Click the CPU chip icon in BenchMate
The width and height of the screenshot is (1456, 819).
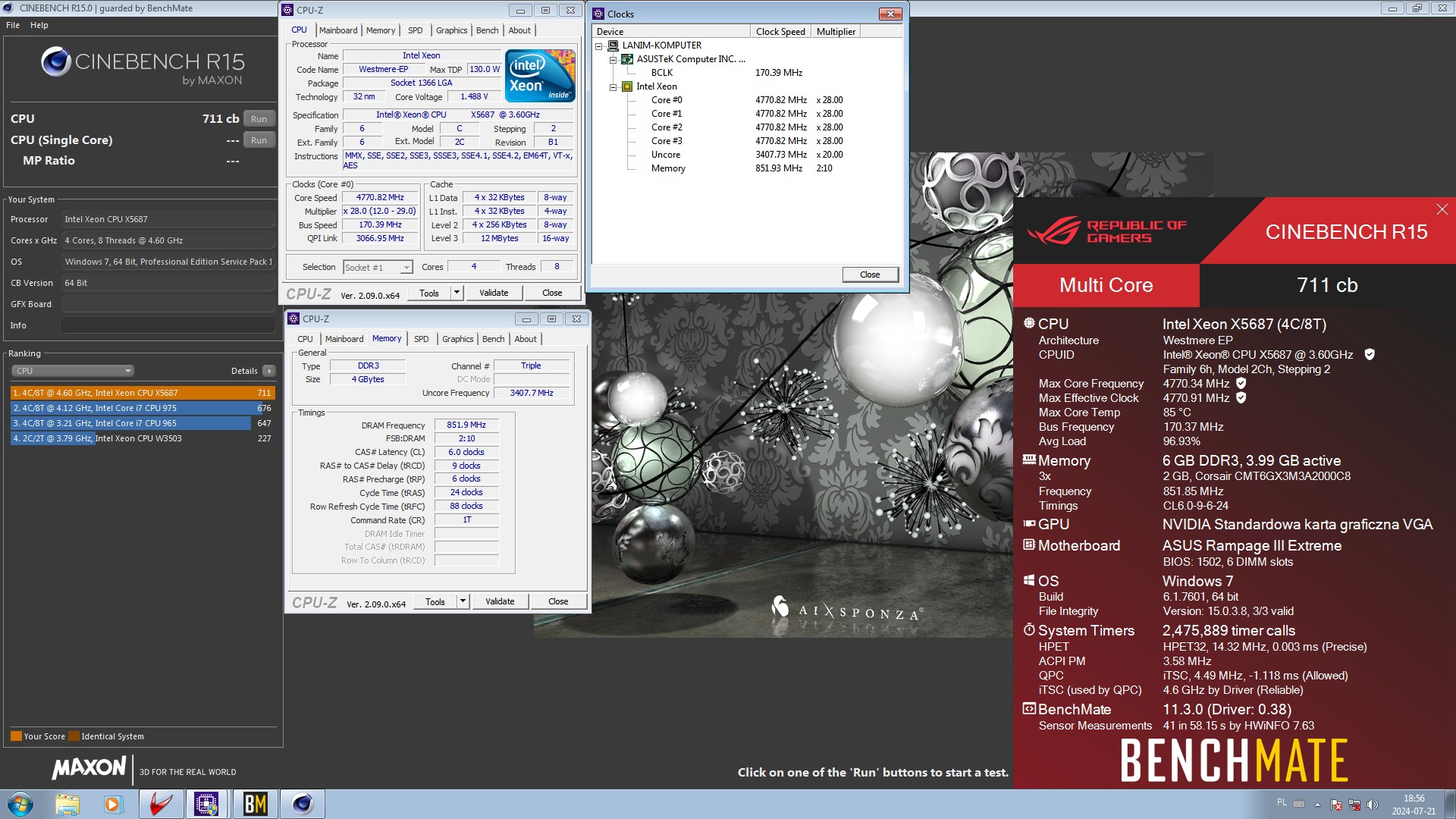[1029, 322]
